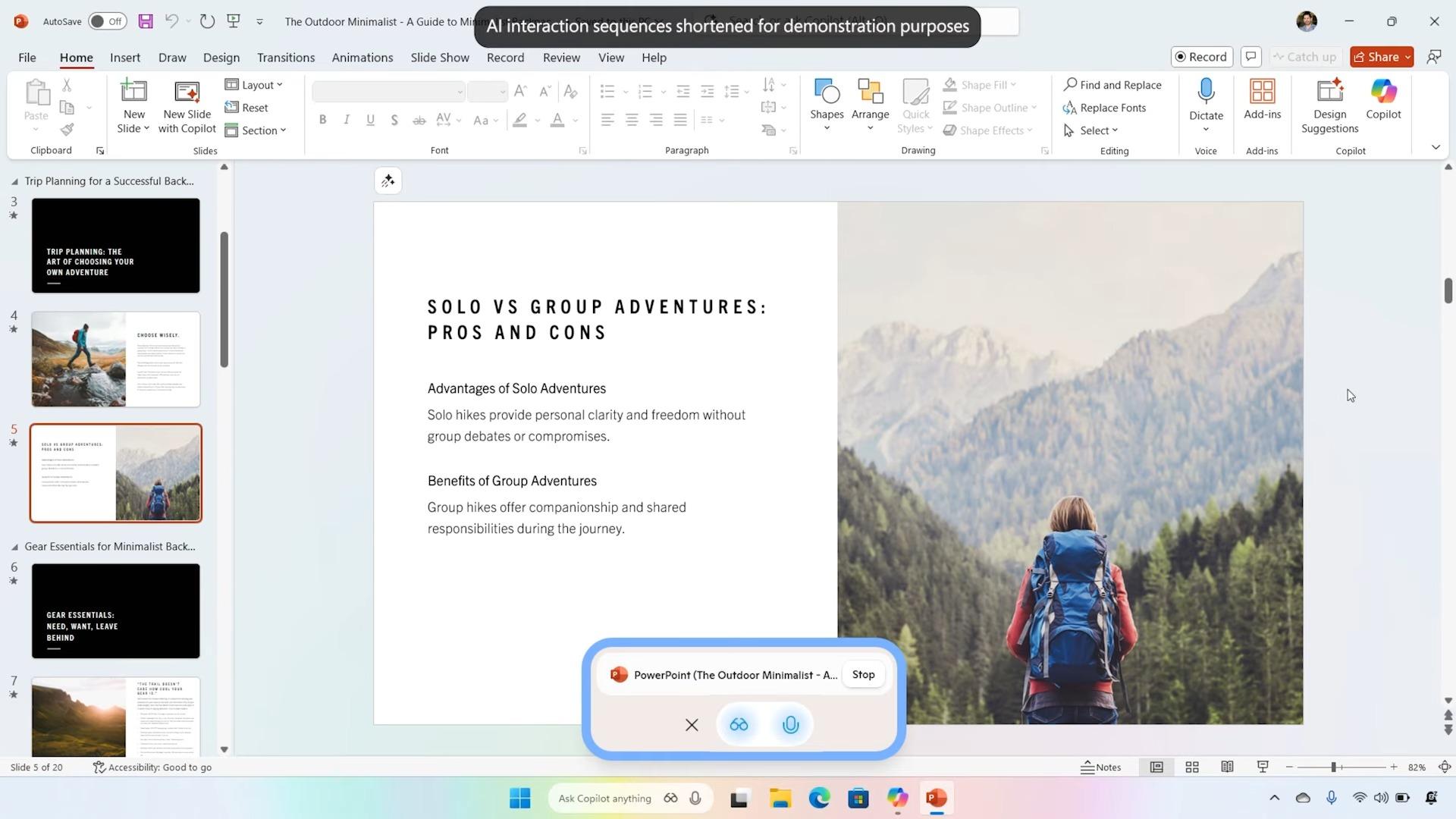Screen dimensions: 1456x819
Task: Open the Slide Show menu
Action: [439, 57]
